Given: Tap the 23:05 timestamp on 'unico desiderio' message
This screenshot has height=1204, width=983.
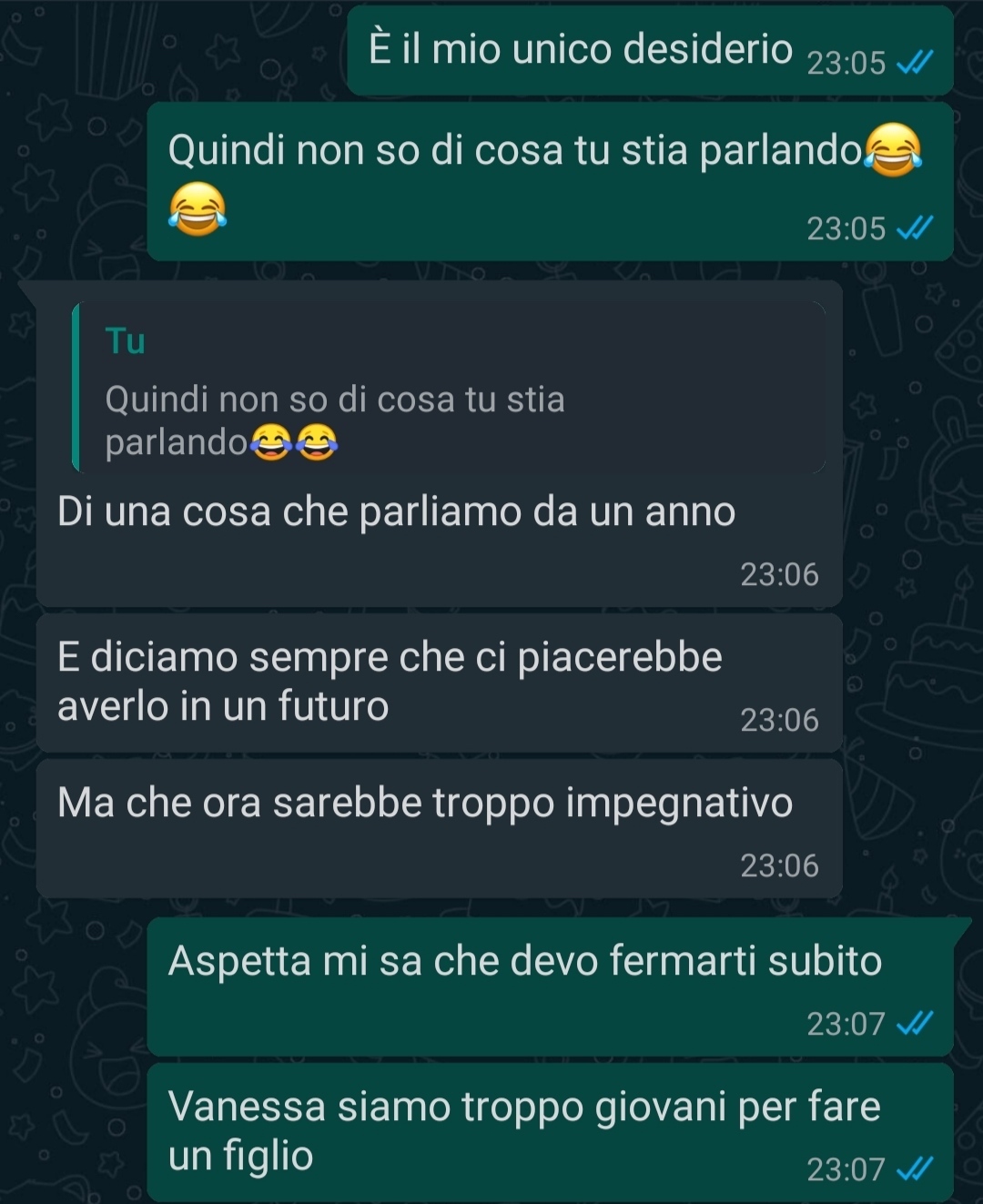Looking at the screenshot, I should tap(846, 63).
